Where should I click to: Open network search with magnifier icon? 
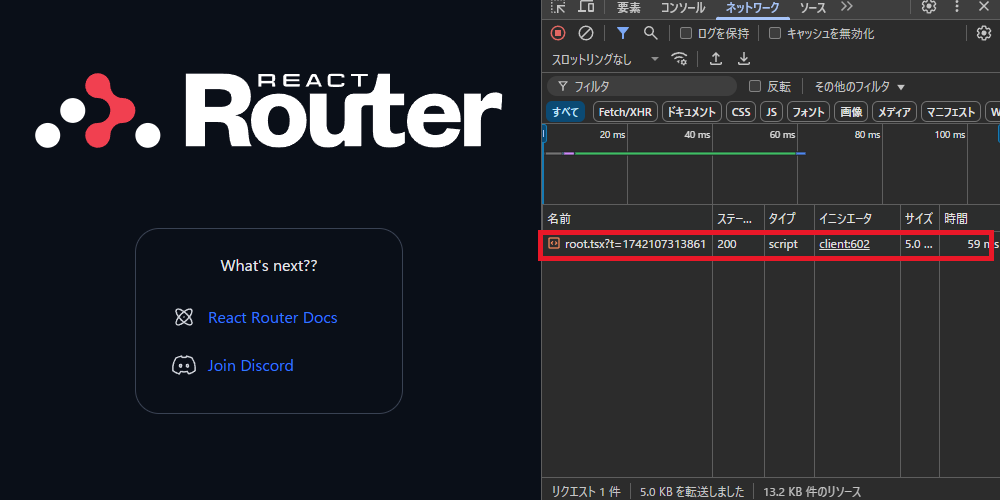(650, 33)
